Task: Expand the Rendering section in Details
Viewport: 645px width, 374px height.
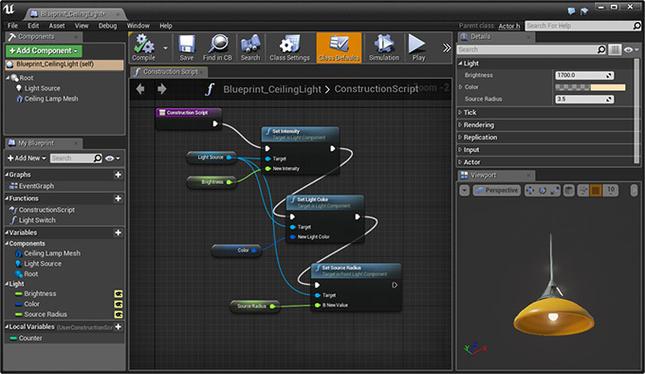Action: [x=461, y=125]
